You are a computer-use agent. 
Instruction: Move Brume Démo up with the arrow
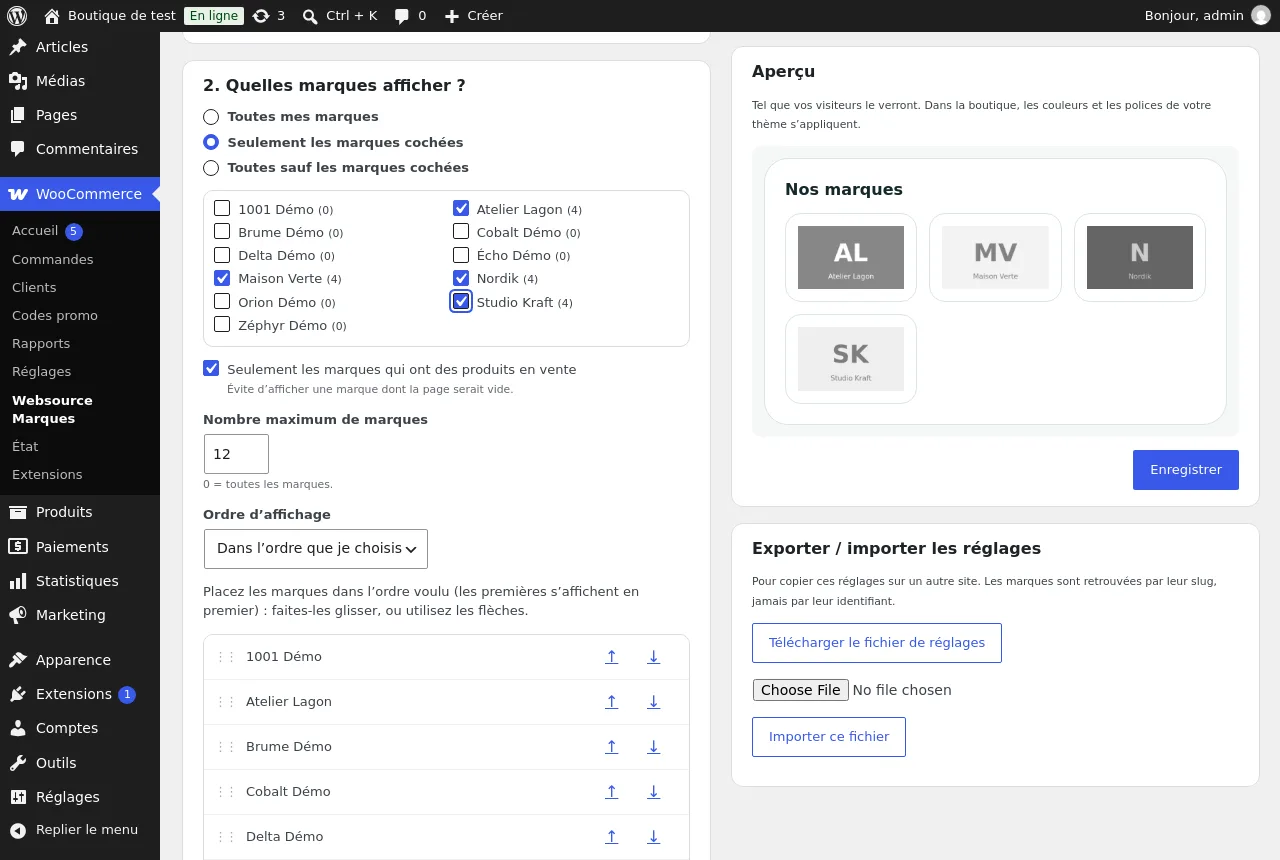(612, 747)
